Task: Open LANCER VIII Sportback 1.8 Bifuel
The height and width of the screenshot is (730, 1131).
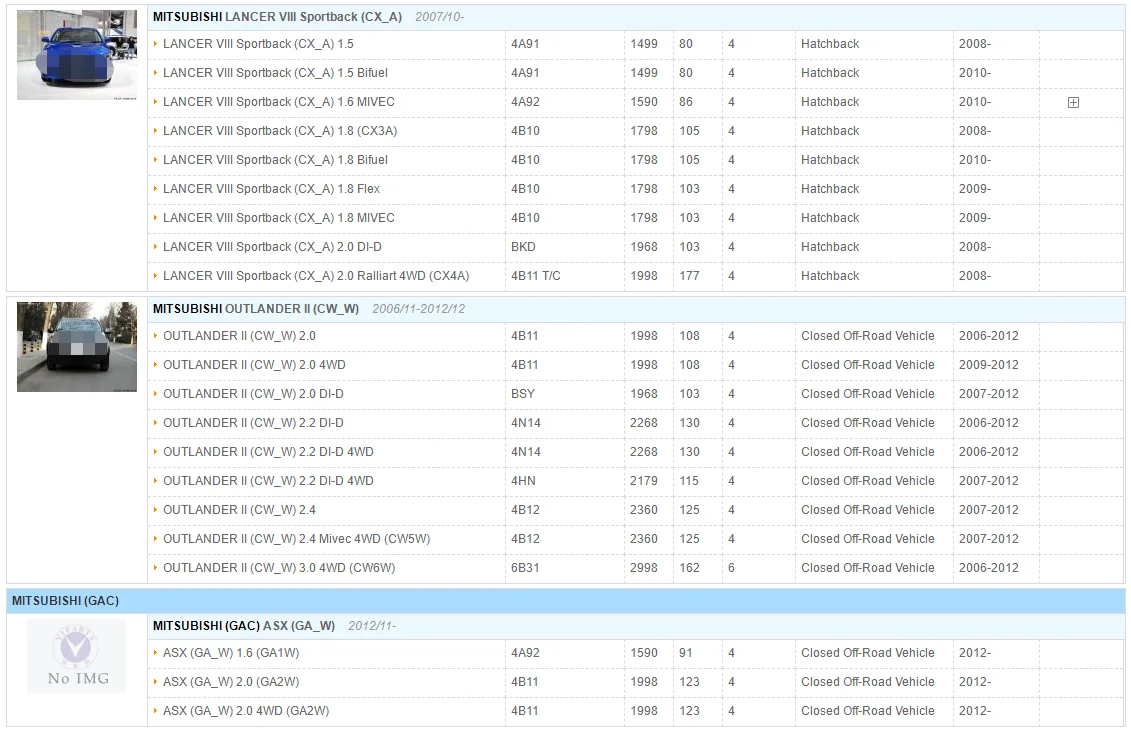Action: (276, 159)
